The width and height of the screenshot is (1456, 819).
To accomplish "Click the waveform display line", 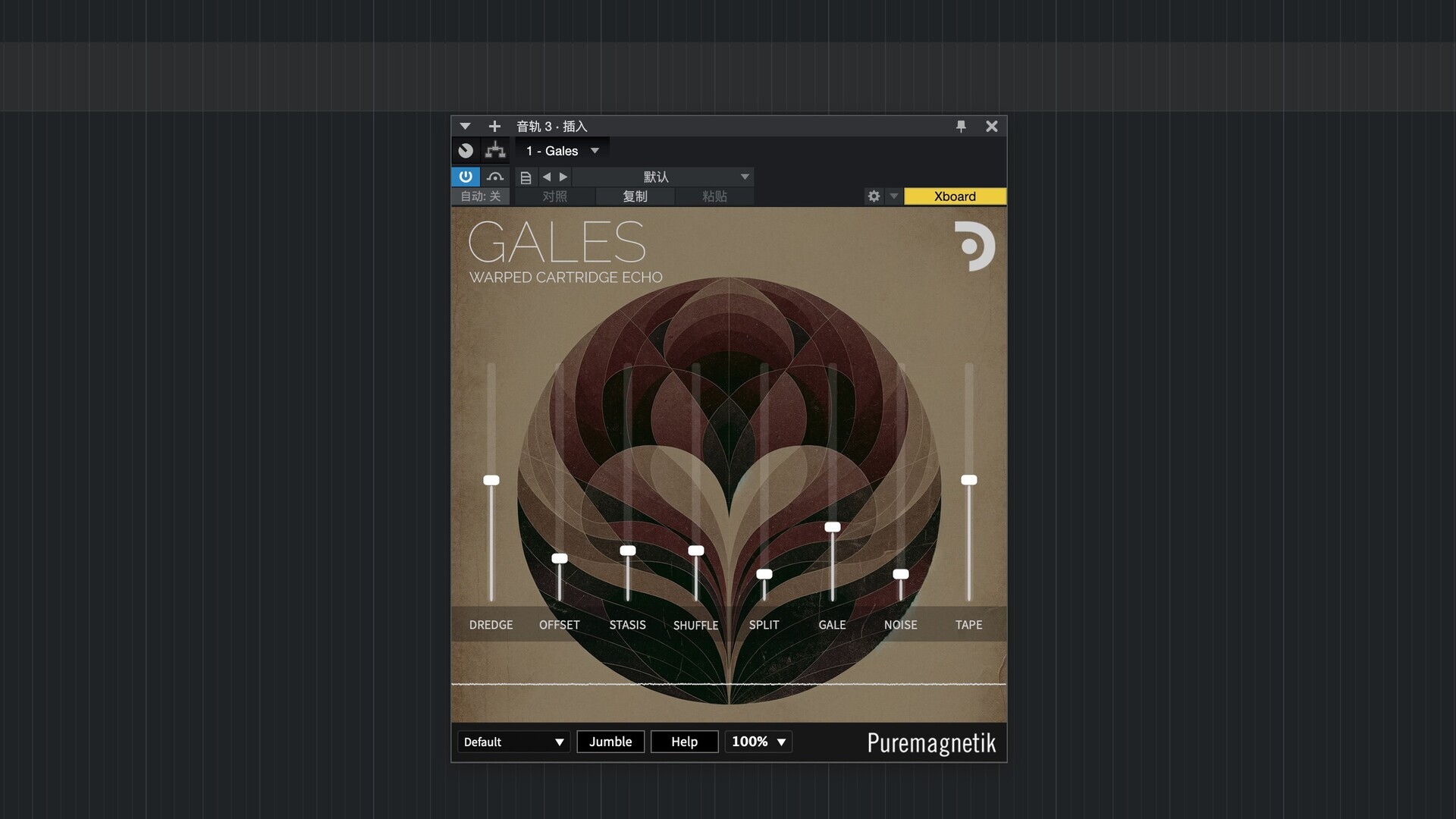I will (729, 684).
